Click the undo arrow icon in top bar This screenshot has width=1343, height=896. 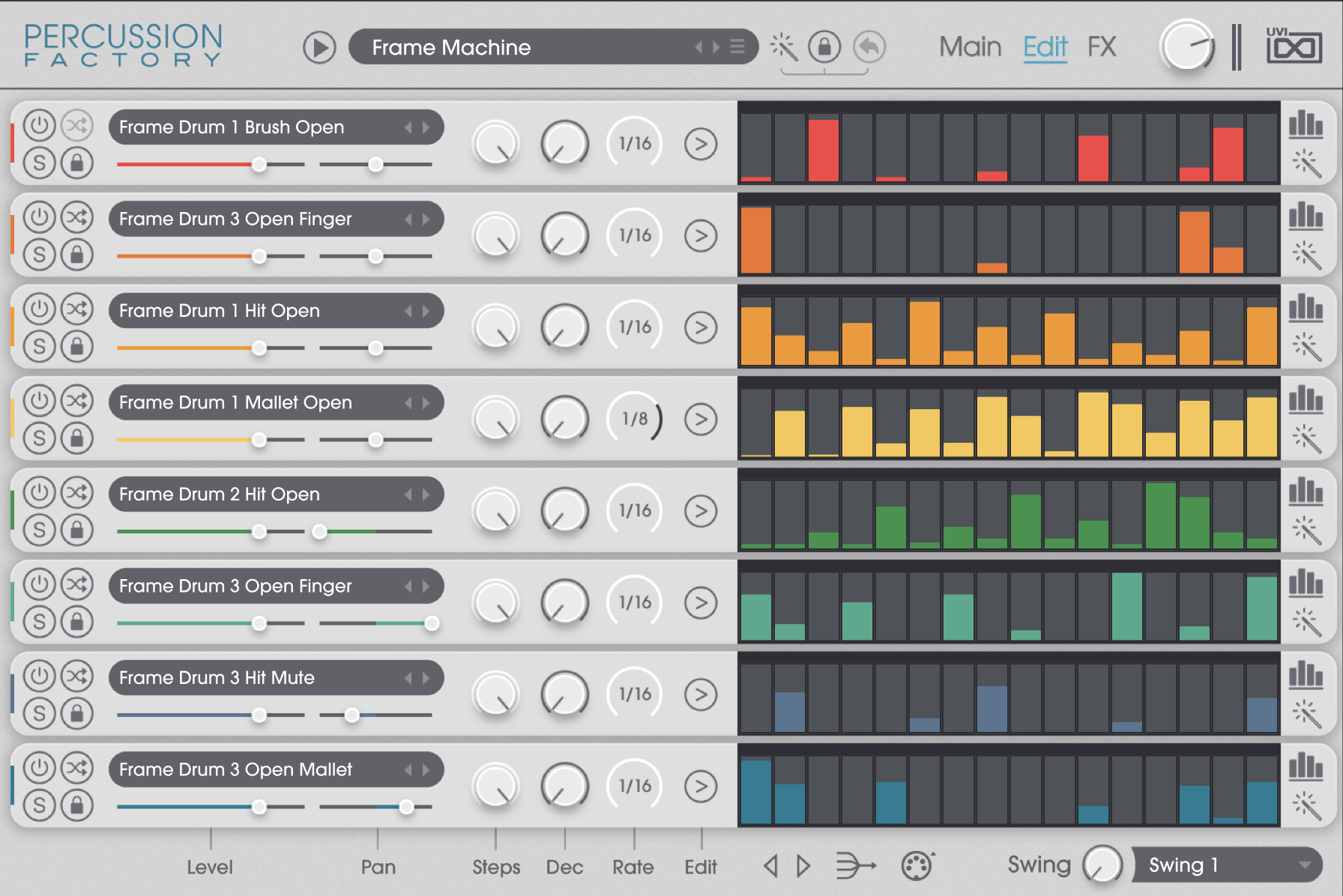[x=869, y=47]
